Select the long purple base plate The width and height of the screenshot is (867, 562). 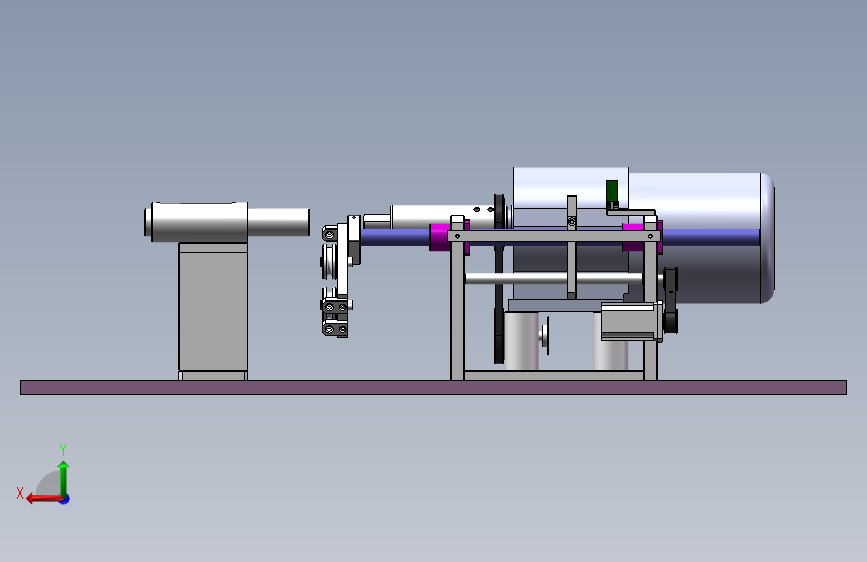pos(433,387)
